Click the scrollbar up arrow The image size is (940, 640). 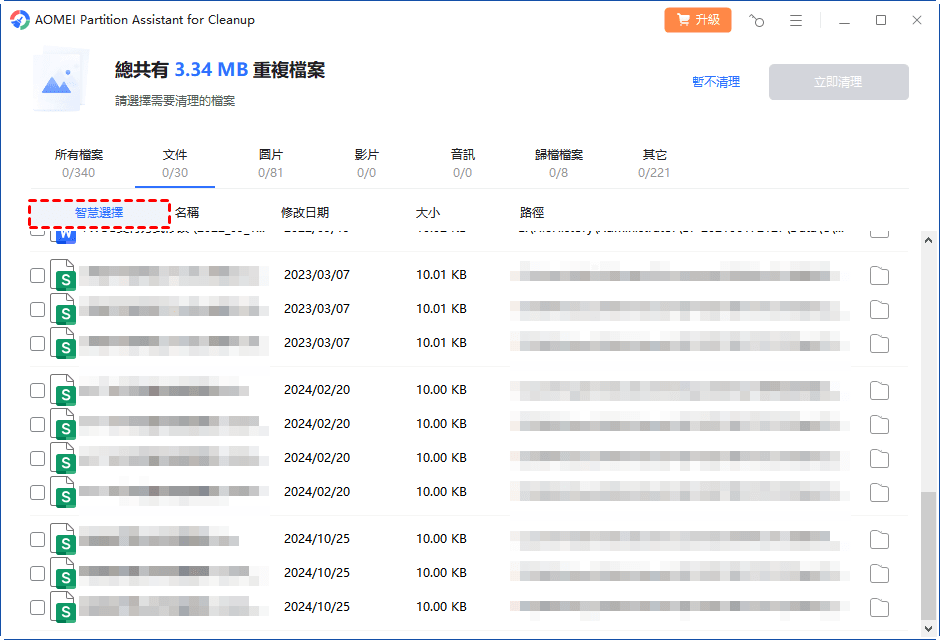coord(928,240)
